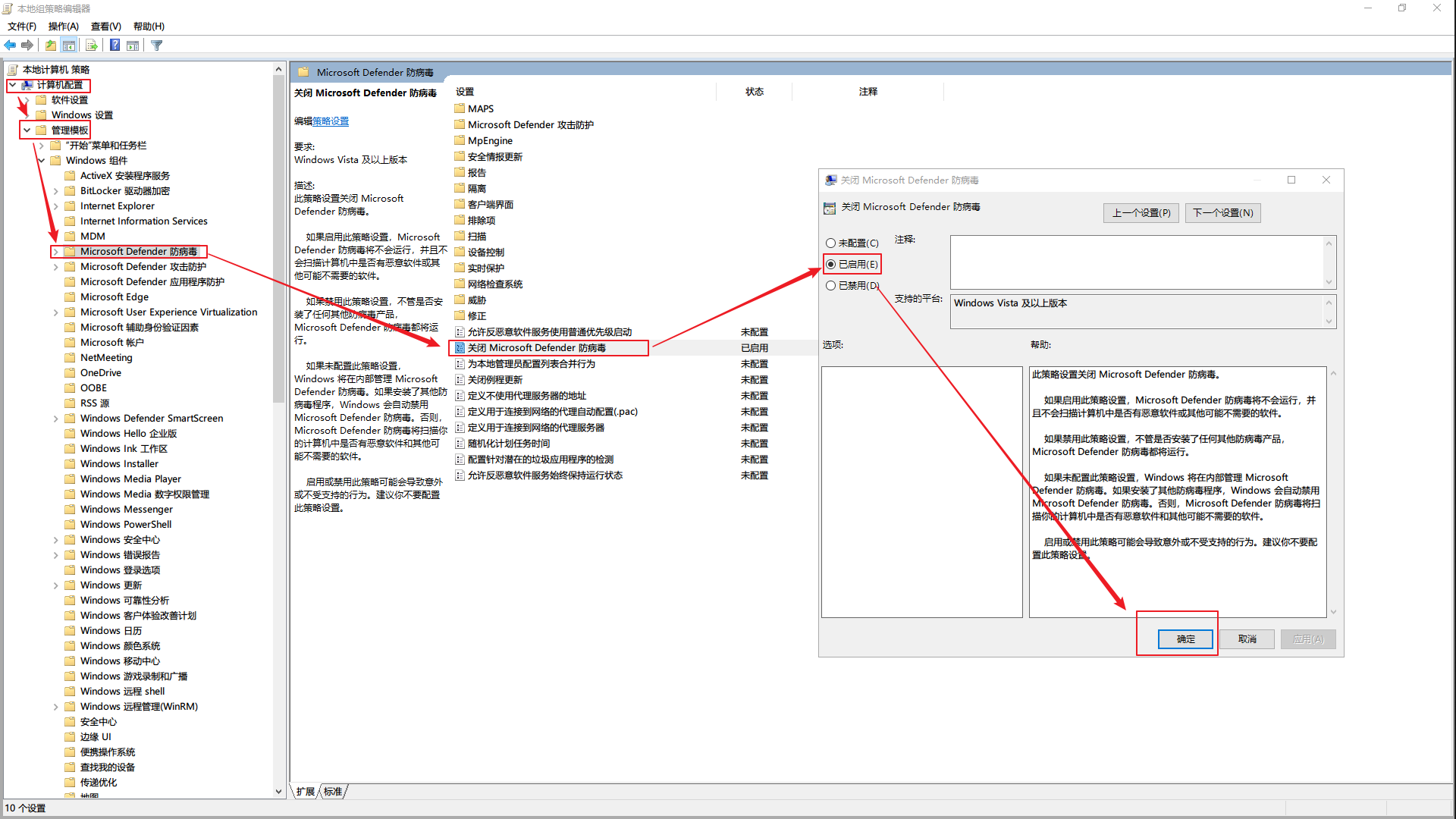Switch to the 标准 tab
1456x819 pixels.
(x=333, y=792)
